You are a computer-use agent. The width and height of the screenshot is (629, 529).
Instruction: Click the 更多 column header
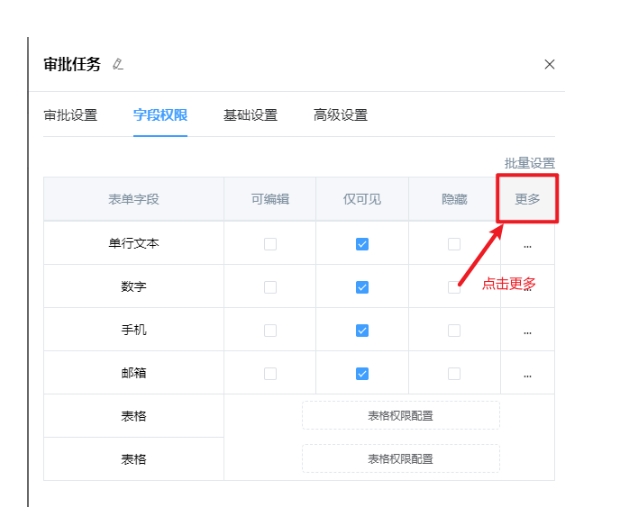point(527,199)
